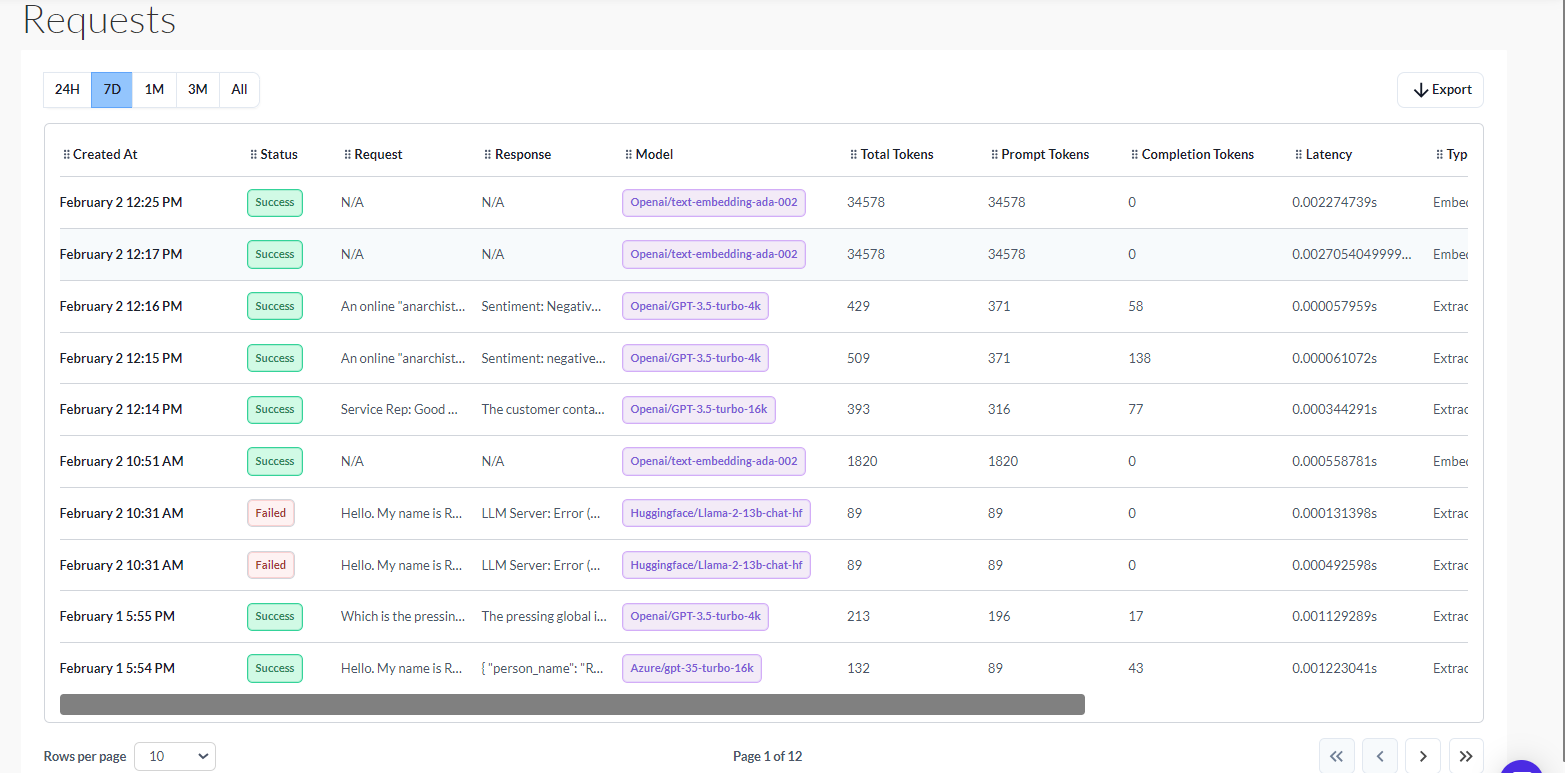
Task: Click drag handle icon beside Response header
Action: coord(487,155)
